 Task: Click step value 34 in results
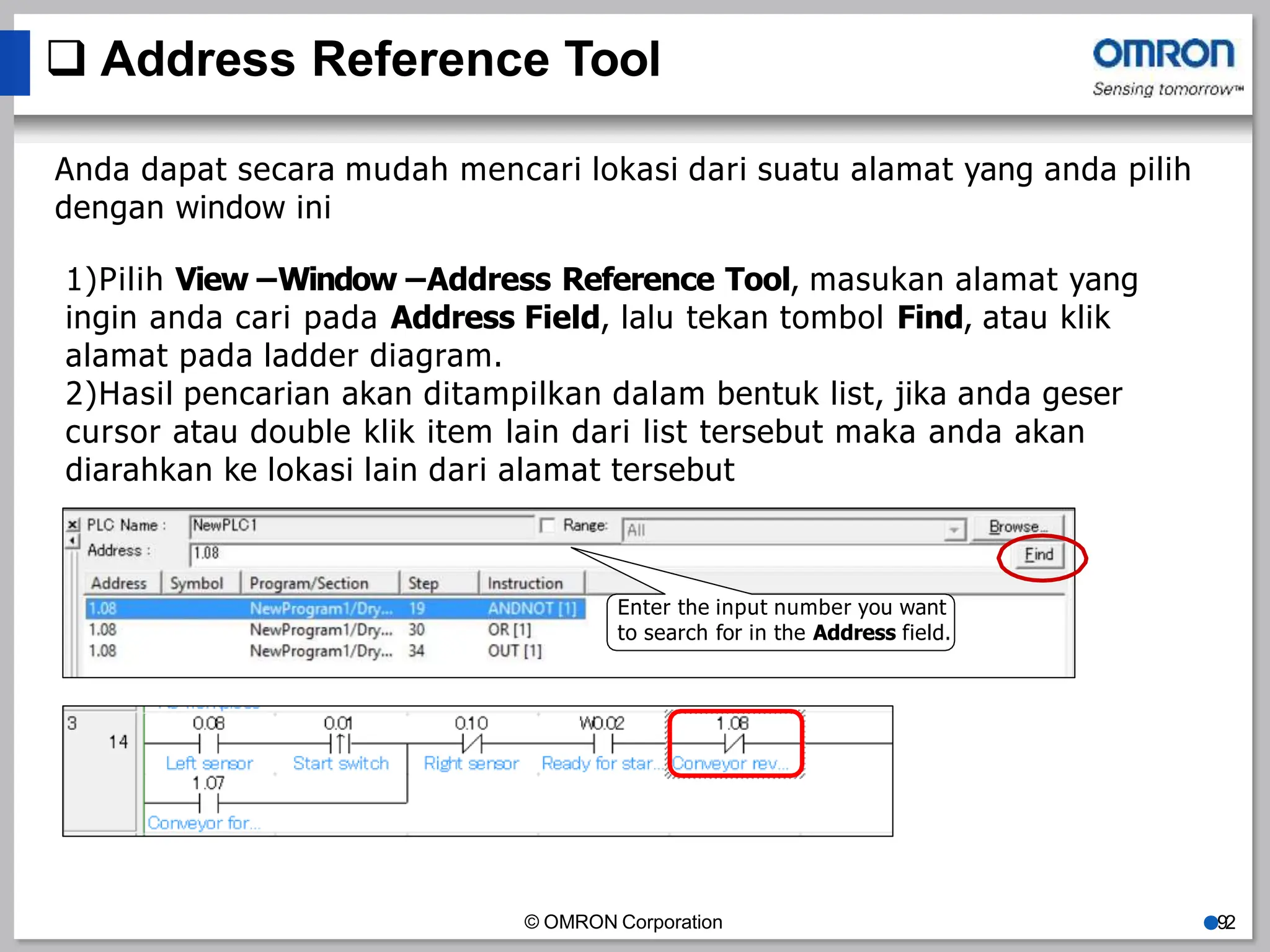(x=417, y=651)
